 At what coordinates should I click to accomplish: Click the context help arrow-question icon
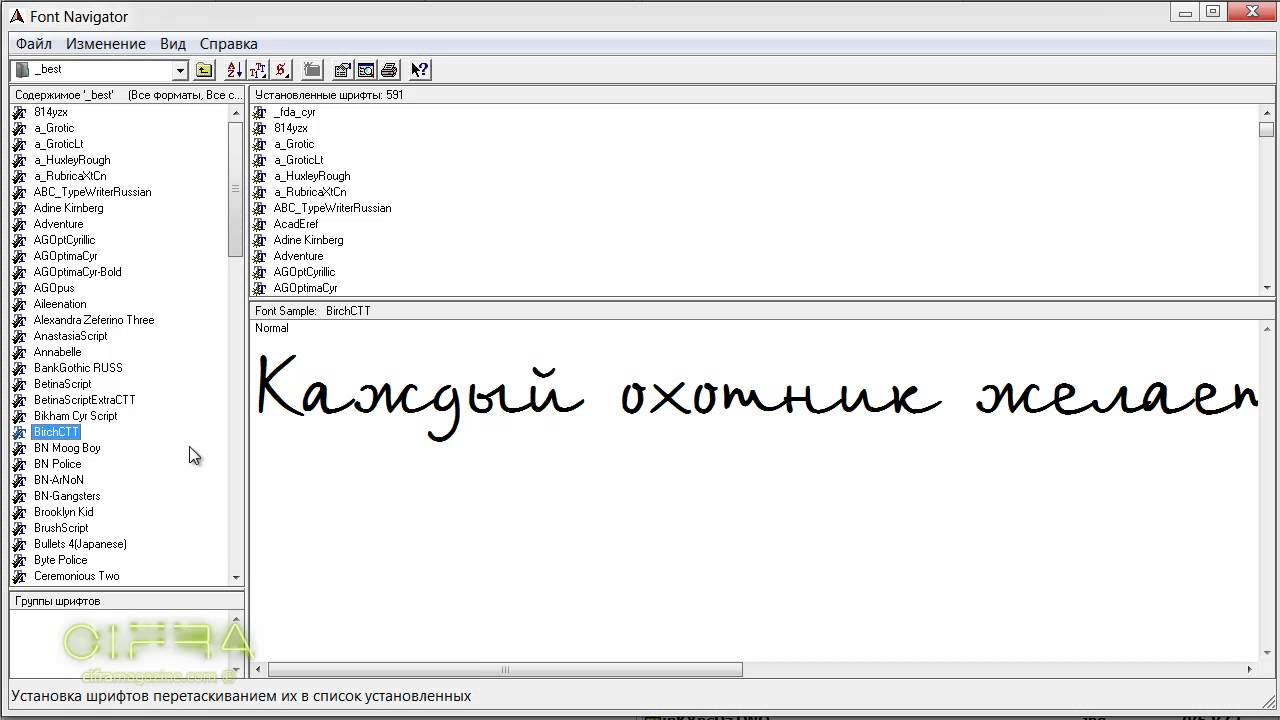420,70
